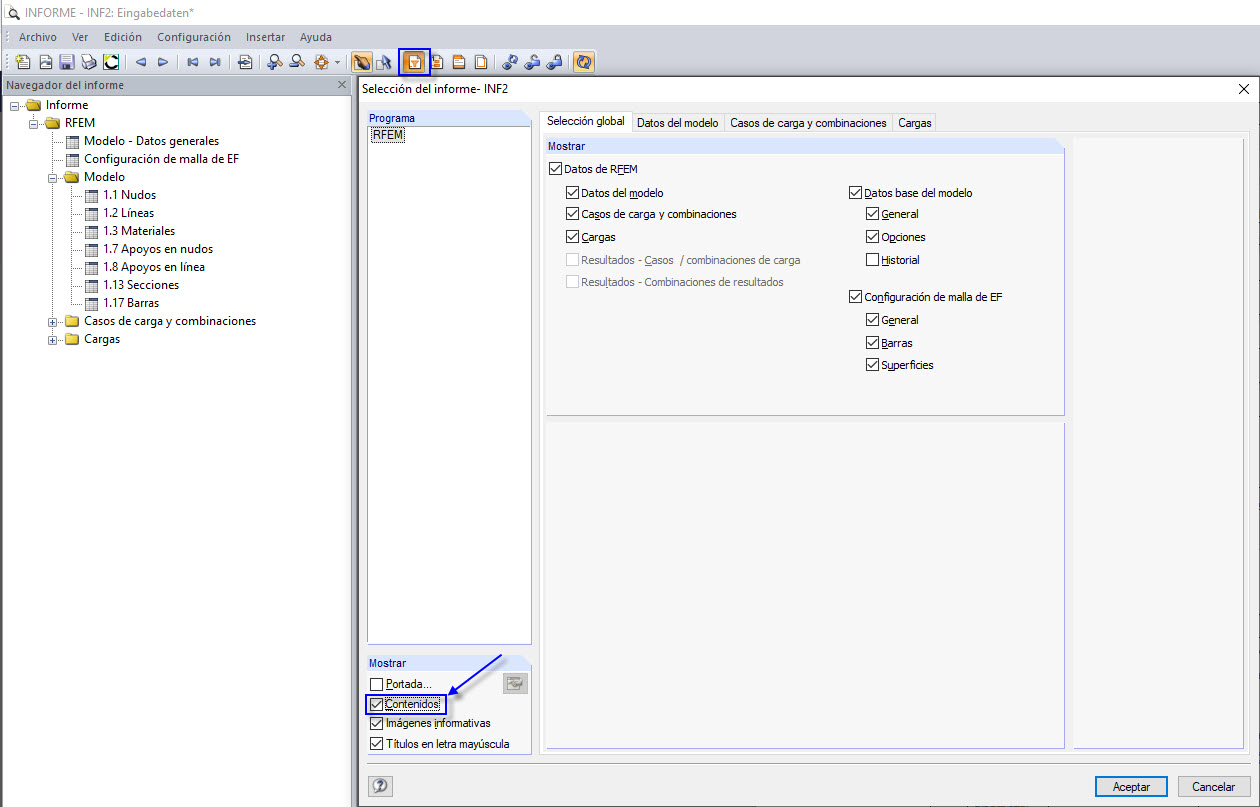Screen dimensions: 1260x807
Task: Toggle the Barras mesh checkbox
Action: click(873, 342)
